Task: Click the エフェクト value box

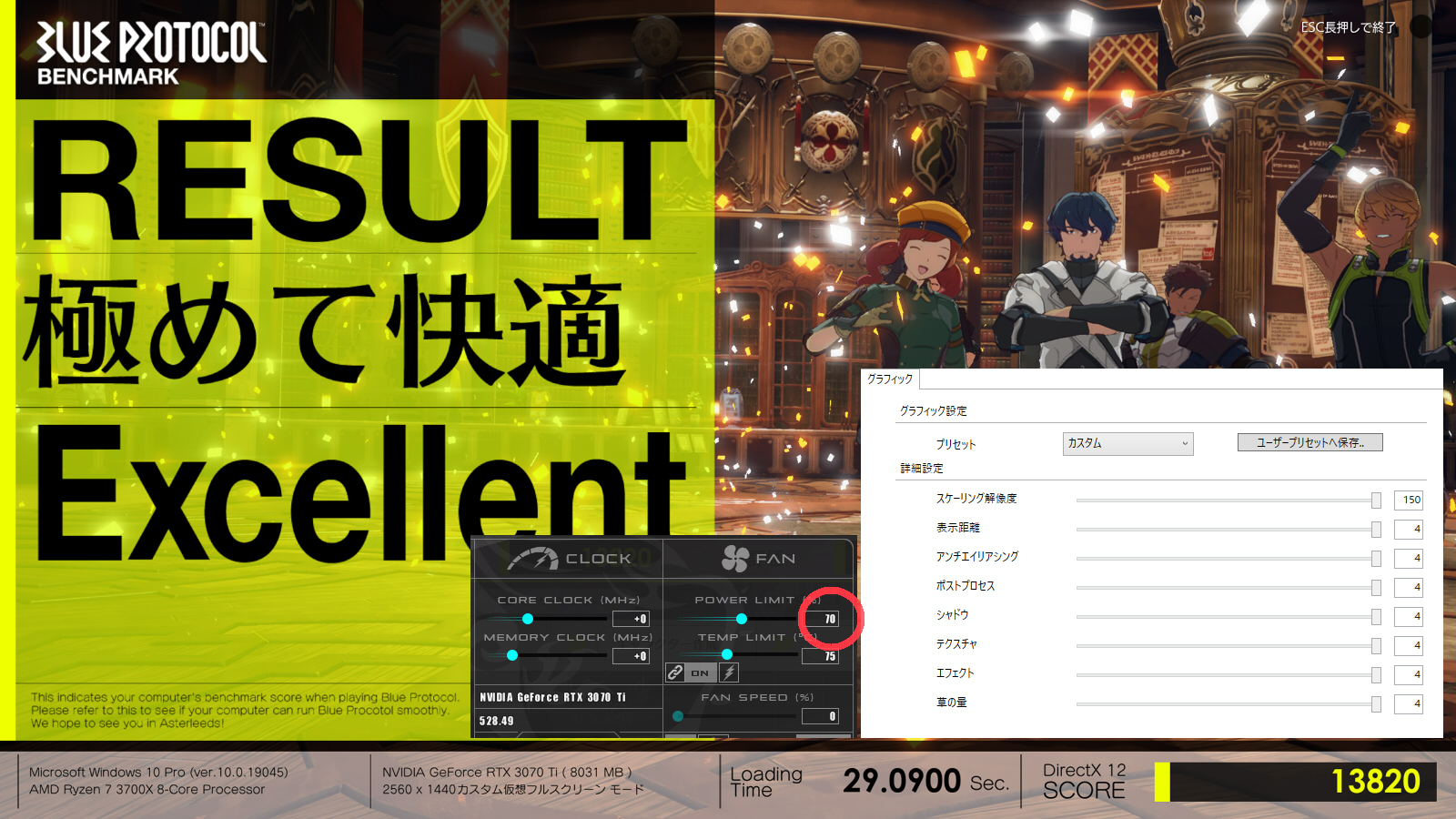Action: point(1409,674)
